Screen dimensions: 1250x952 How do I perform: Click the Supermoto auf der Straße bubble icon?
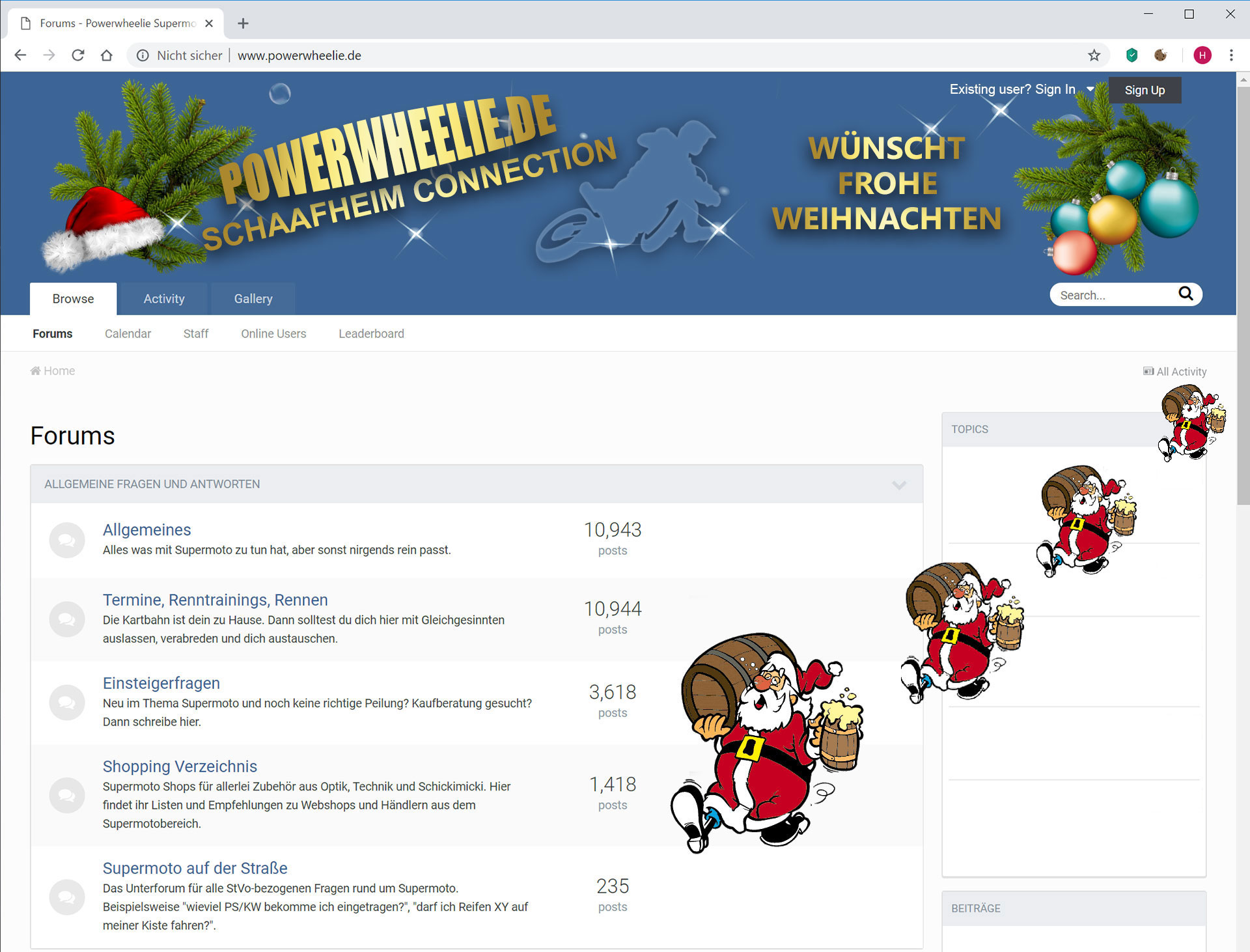click(67, 897)
